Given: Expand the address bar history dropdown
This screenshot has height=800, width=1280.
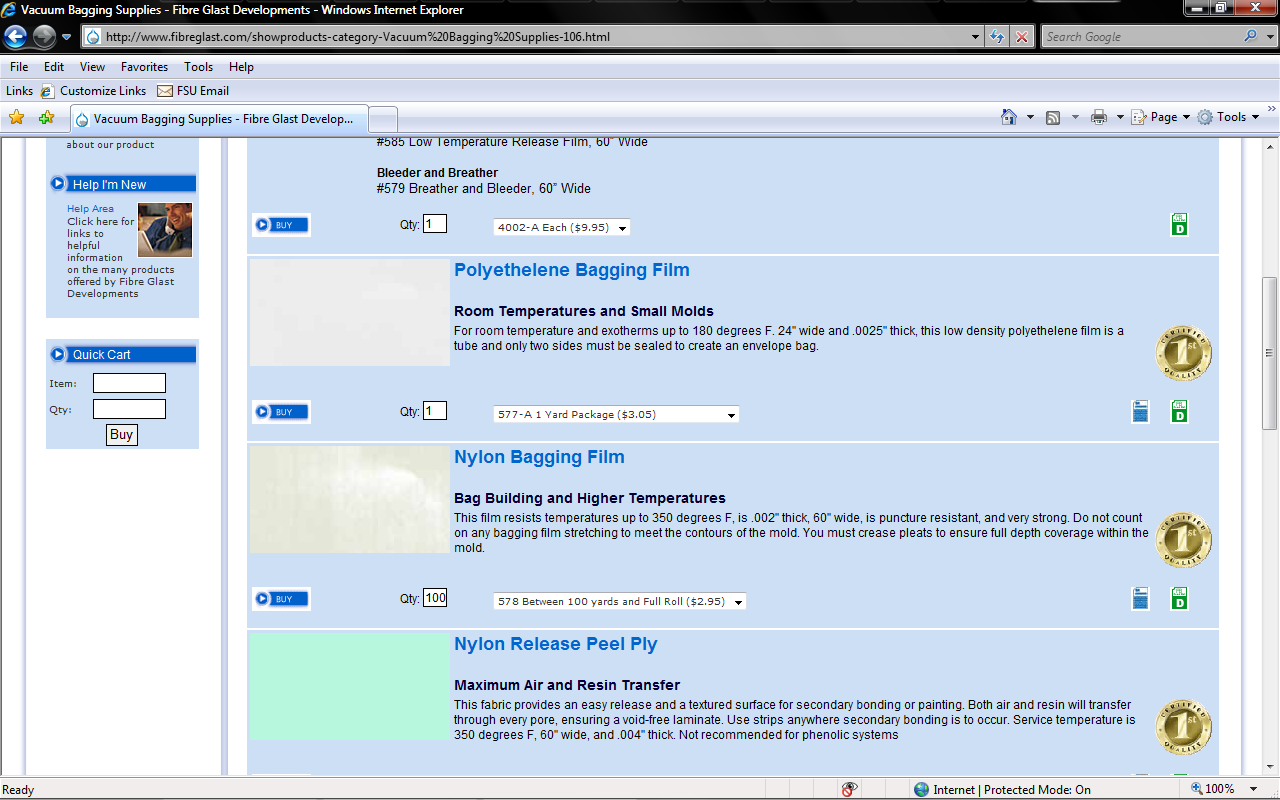Looking at the screenshot, I should pyautogui.click(x=976, y=37).
